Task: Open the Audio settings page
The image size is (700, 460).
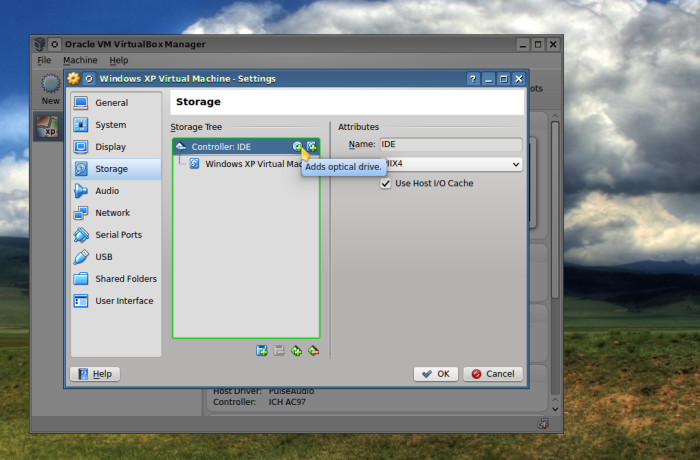Action: [x=116, y=191]
